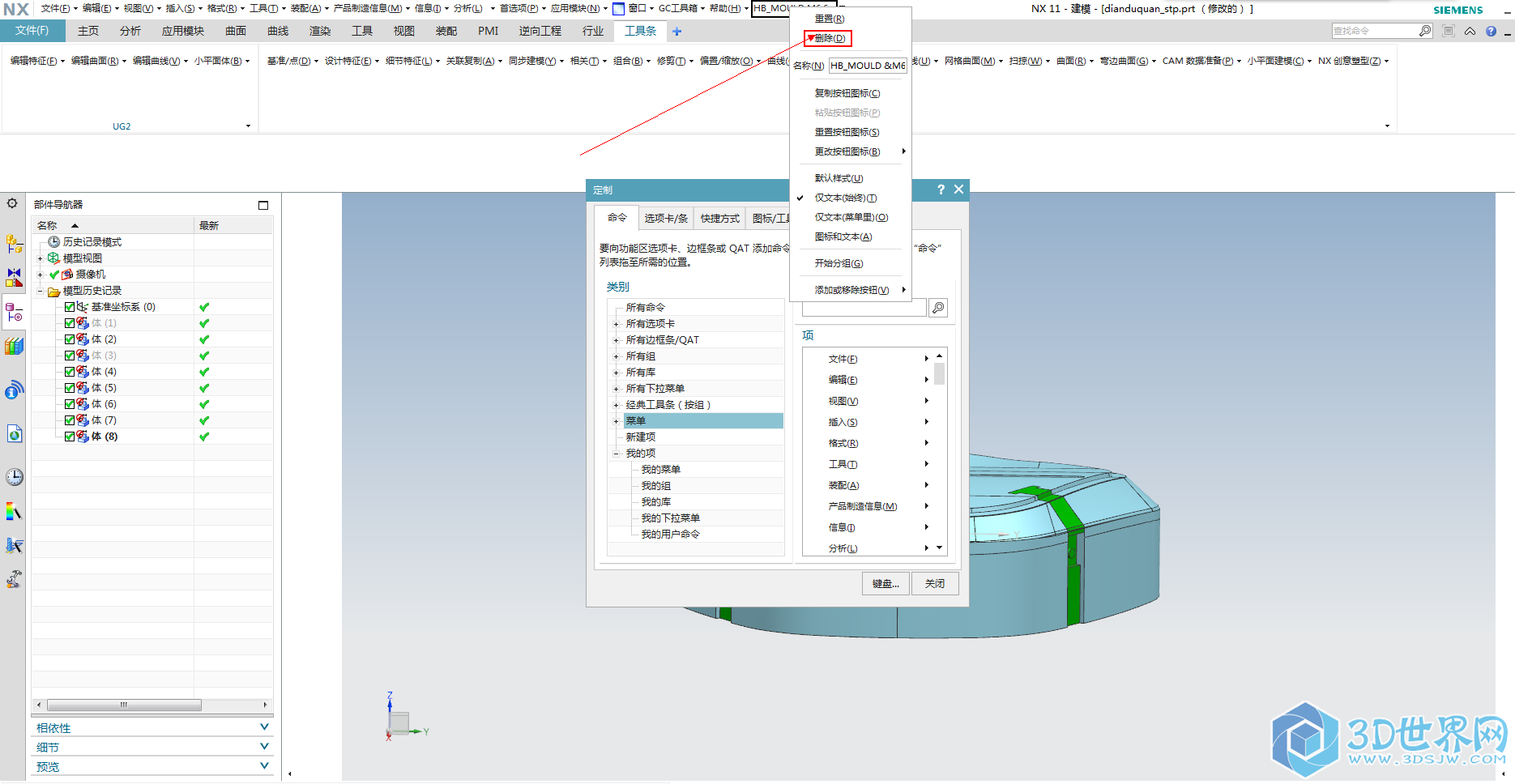Open the 编辑特征(E) dropdown
This screenshot has height=784, width=1515.
pos(36,61)
